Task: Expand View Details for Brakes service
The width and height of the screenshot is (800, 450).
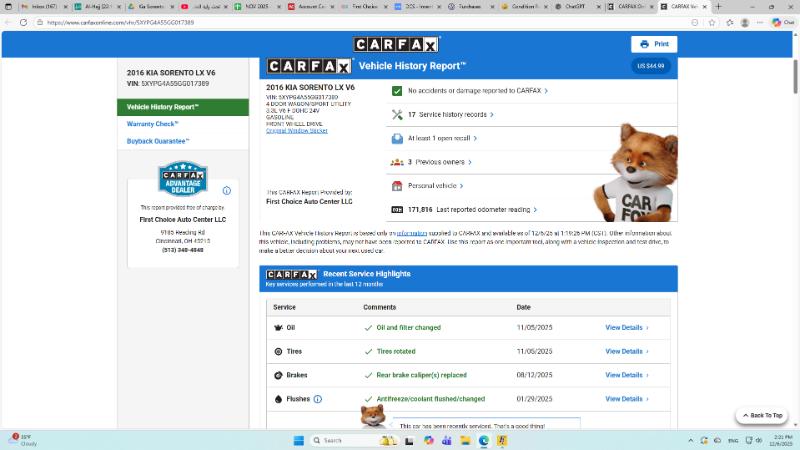Action: [626, 375]
